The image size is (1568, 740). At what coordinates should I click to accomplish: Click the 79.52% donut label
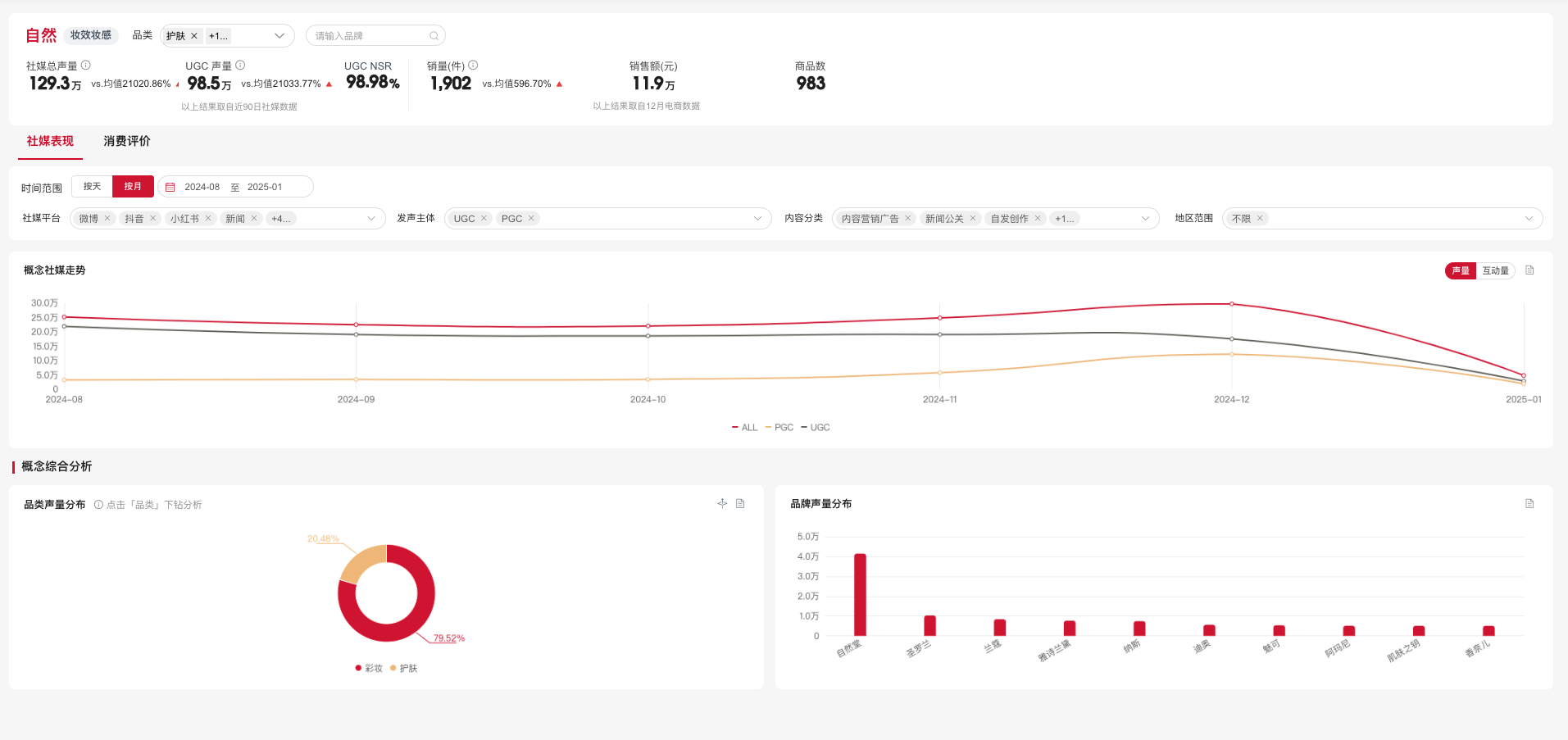coord(449,638)
